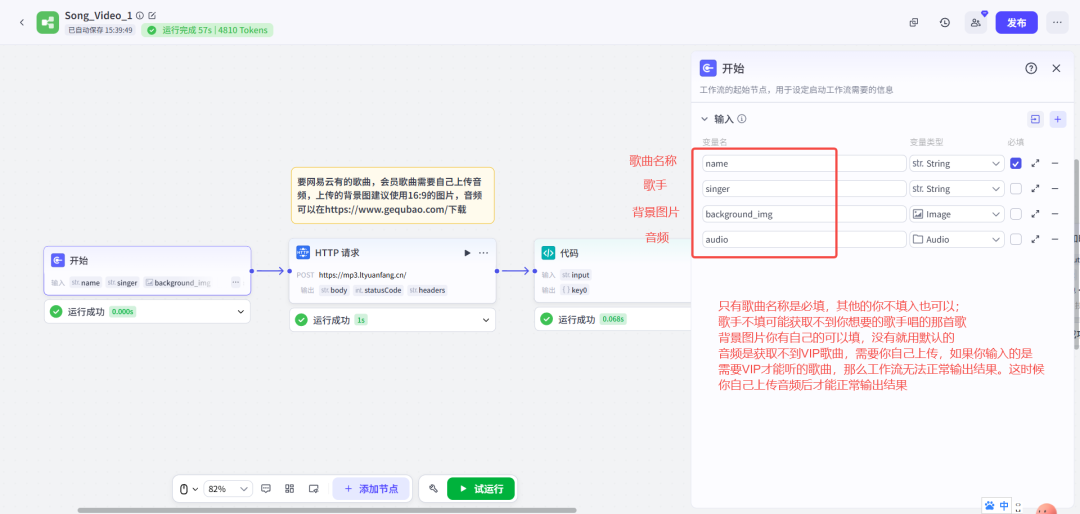The height and width of the screenshot is (514, 1080).
Task: Click the name variable input field
Action: [804, 163]
